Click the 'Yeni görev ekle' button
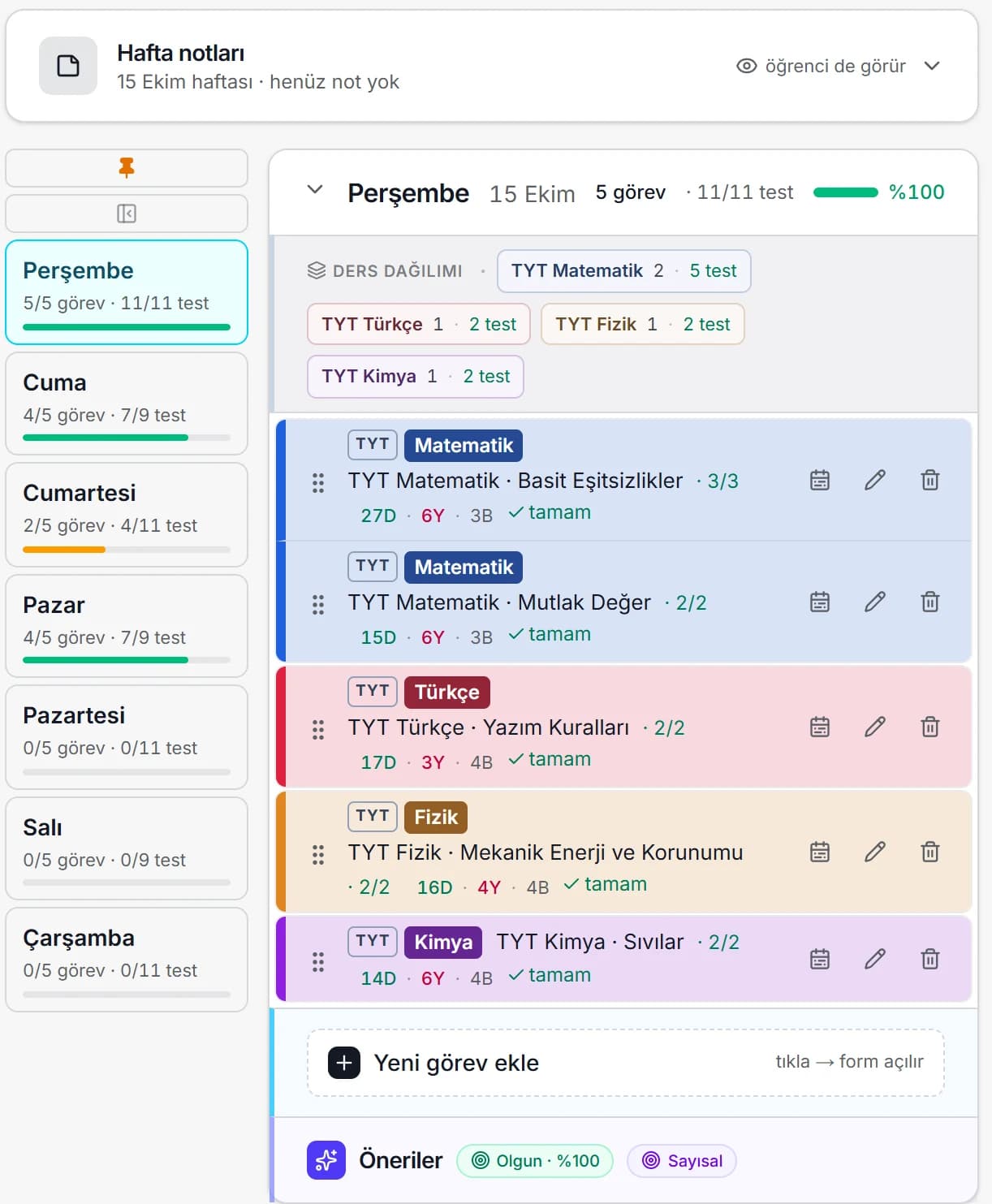Viewport: 992px width, 1204px height. (626, 1063)
